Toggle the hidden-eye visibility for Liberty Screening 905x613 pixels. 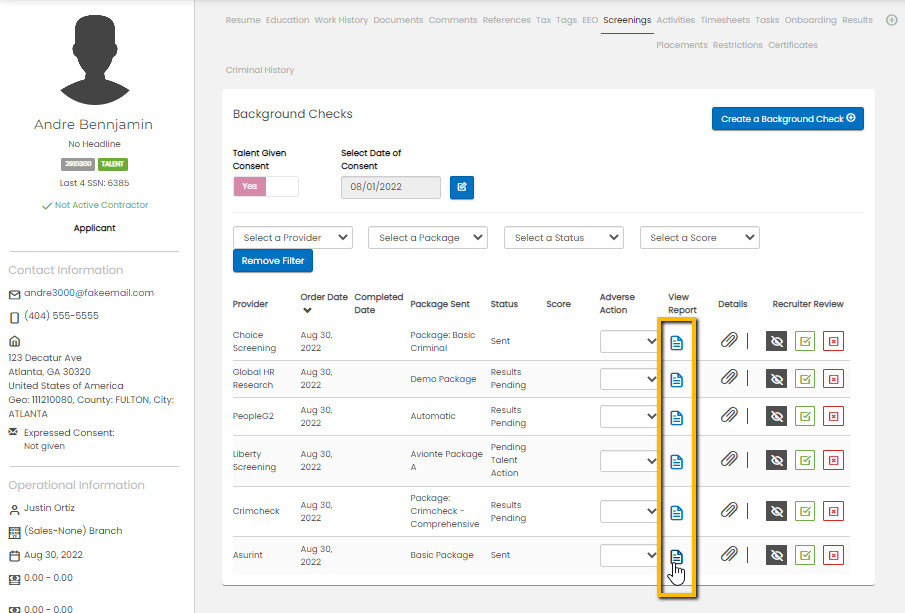[776, 460]
